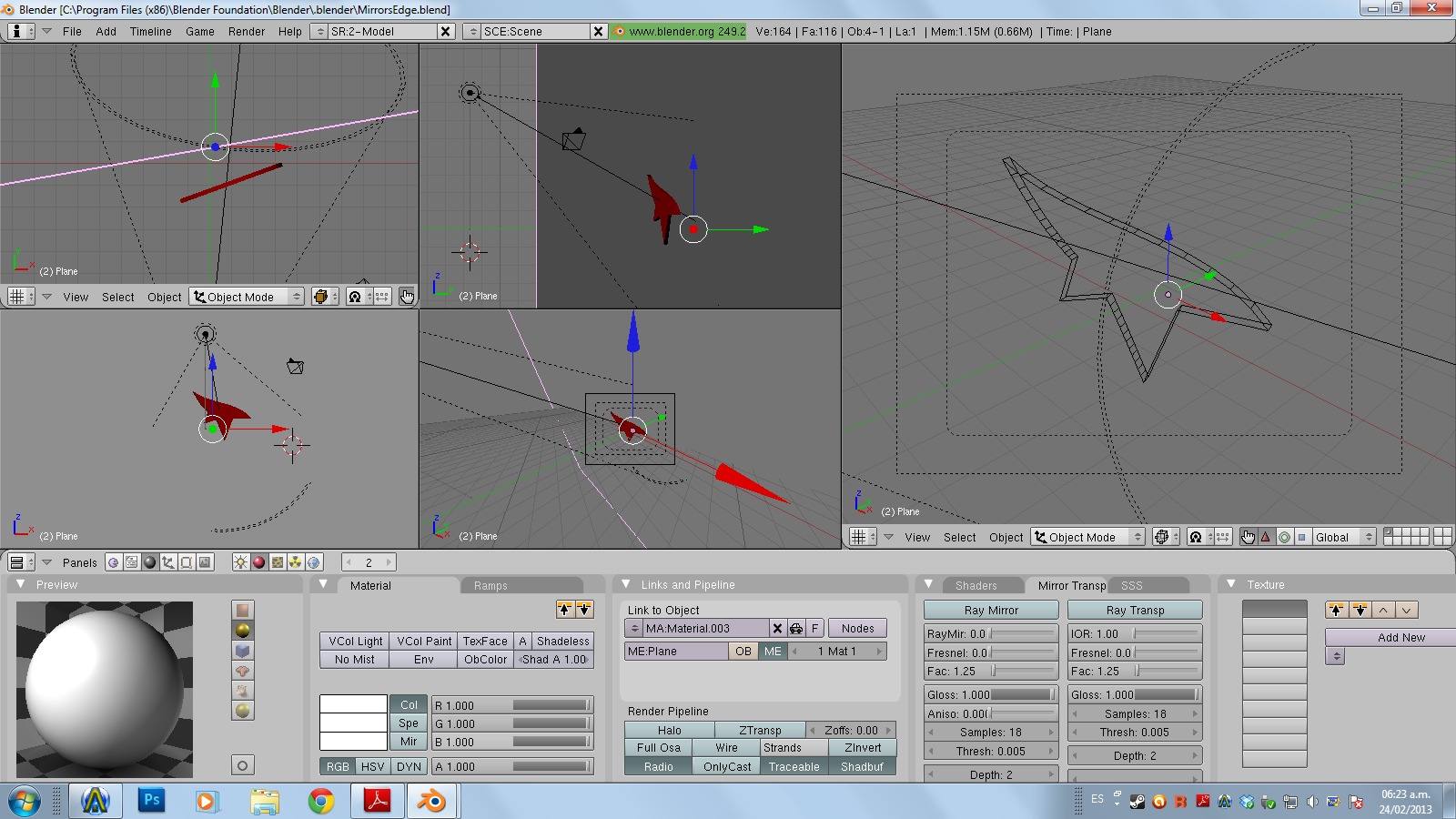Open Chrome from the Windows taskbar
The height and width of the screenshot is (819, 1456).
pyautogui.click(x=320, y=801)
